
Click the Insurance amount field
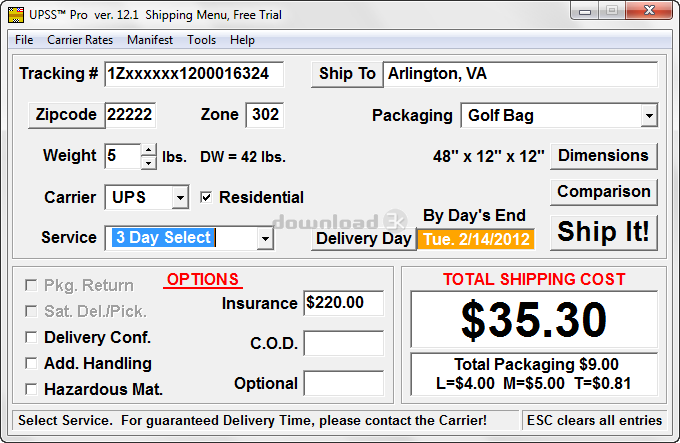pos(343,303)
